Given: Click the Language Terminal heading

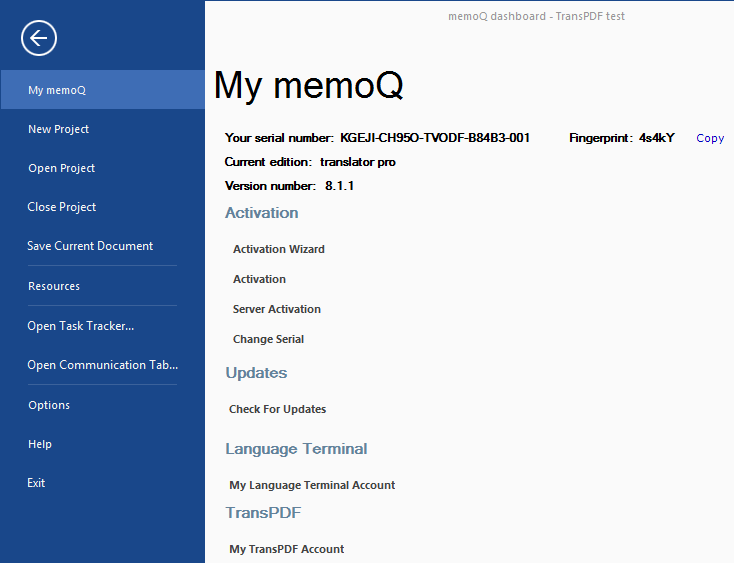Looking at the screenshot, I should pyautogui.click(x=296, y=449).
